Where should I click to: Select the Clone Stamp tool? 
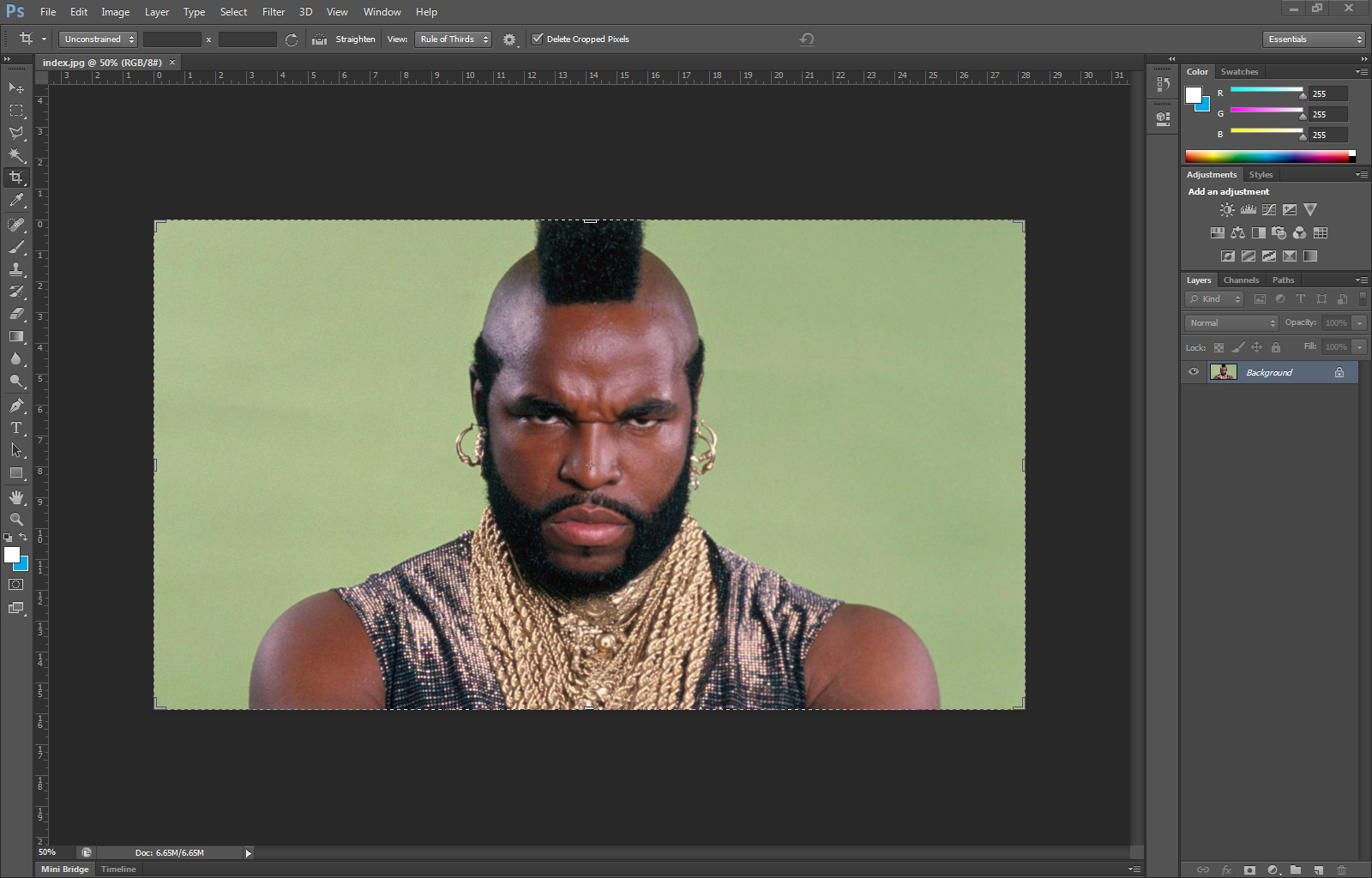tap(16, 269)
